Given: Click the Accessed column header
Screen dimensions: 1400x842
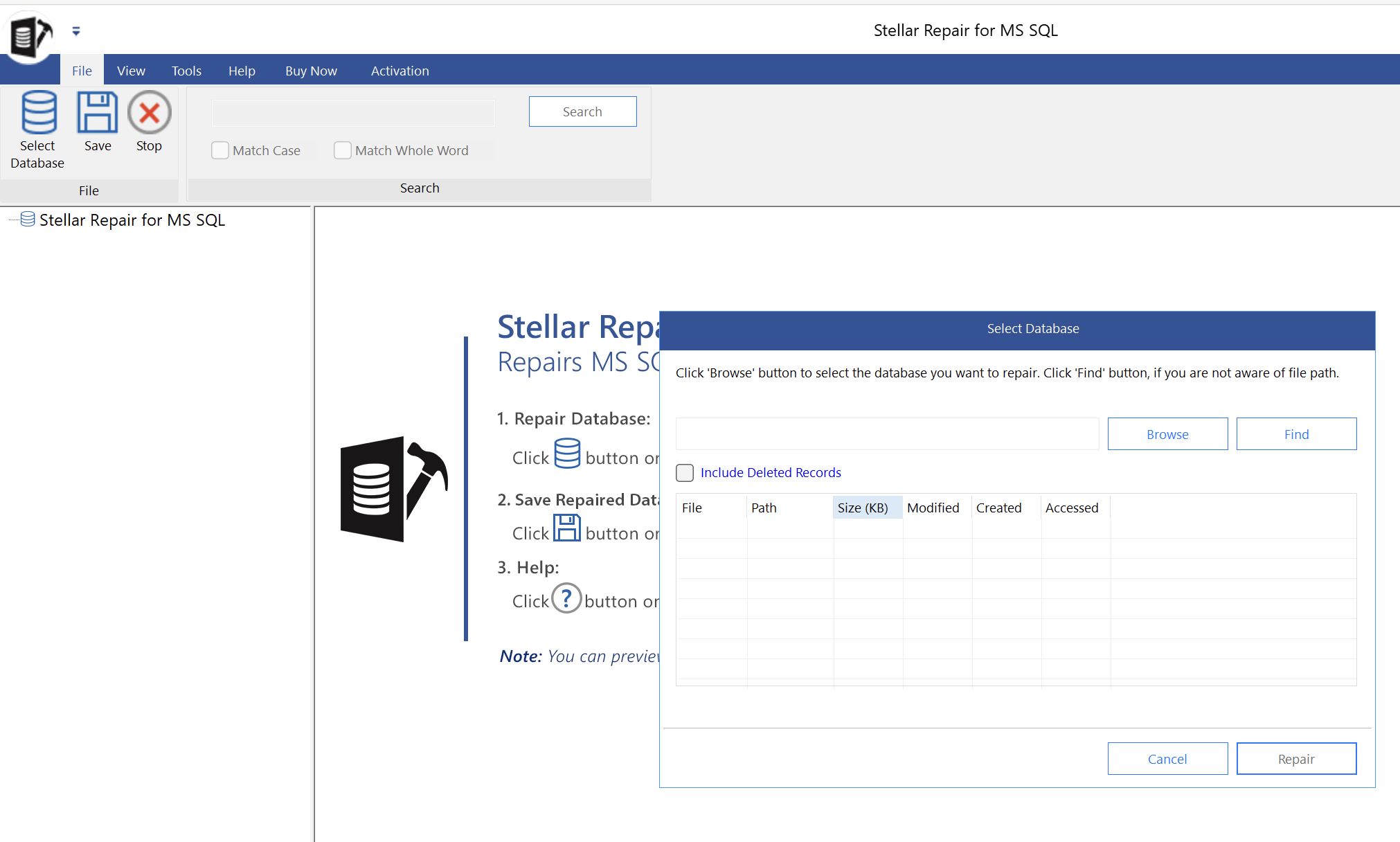Looking at the screenshot, I should tap(1075, 508).
